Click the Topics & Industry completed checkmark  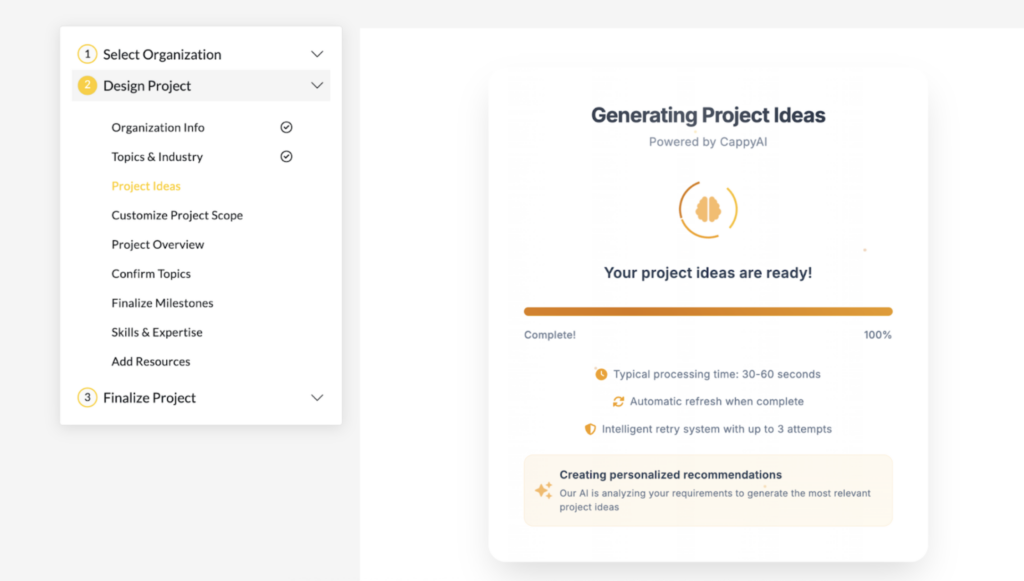(x=286, y=157)
